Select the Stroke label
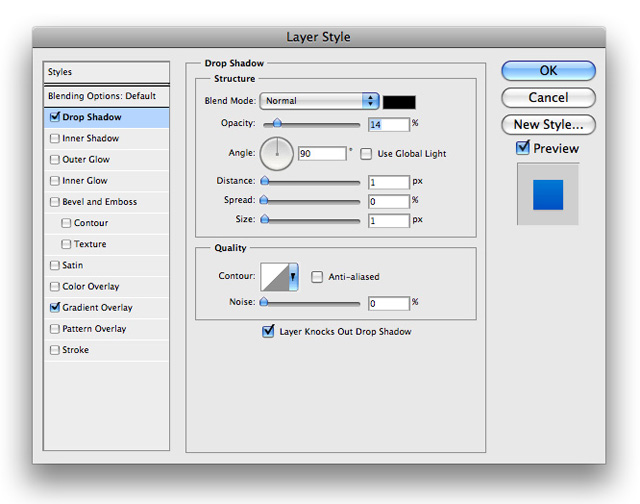640x504 pixels. click(x=76, y=350)
